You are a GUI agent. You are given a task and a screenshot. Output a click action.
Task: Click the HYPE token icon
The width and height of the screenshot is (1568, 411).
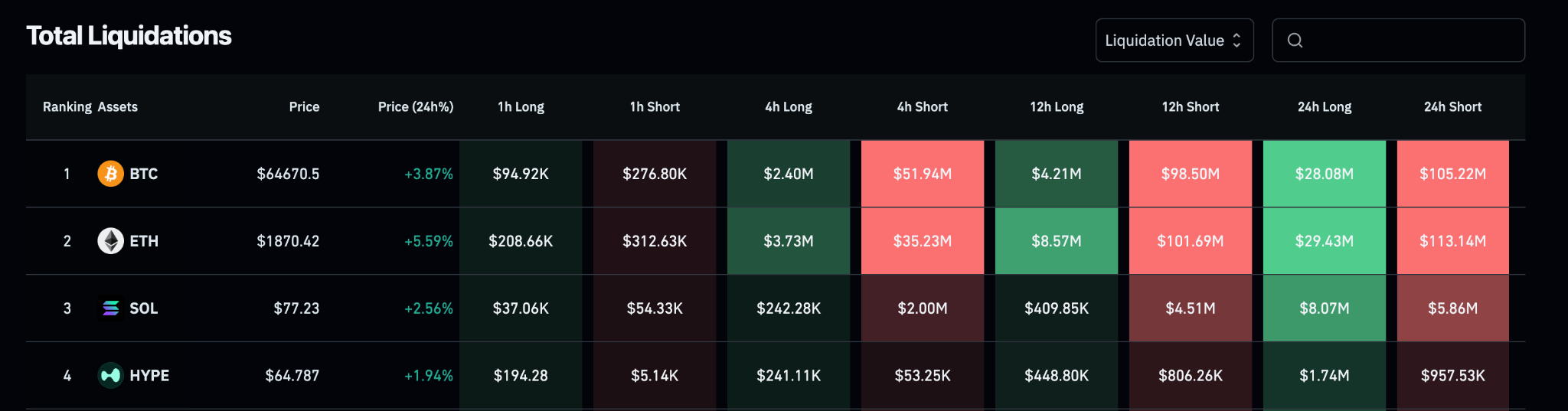click(x=110, y=376)
